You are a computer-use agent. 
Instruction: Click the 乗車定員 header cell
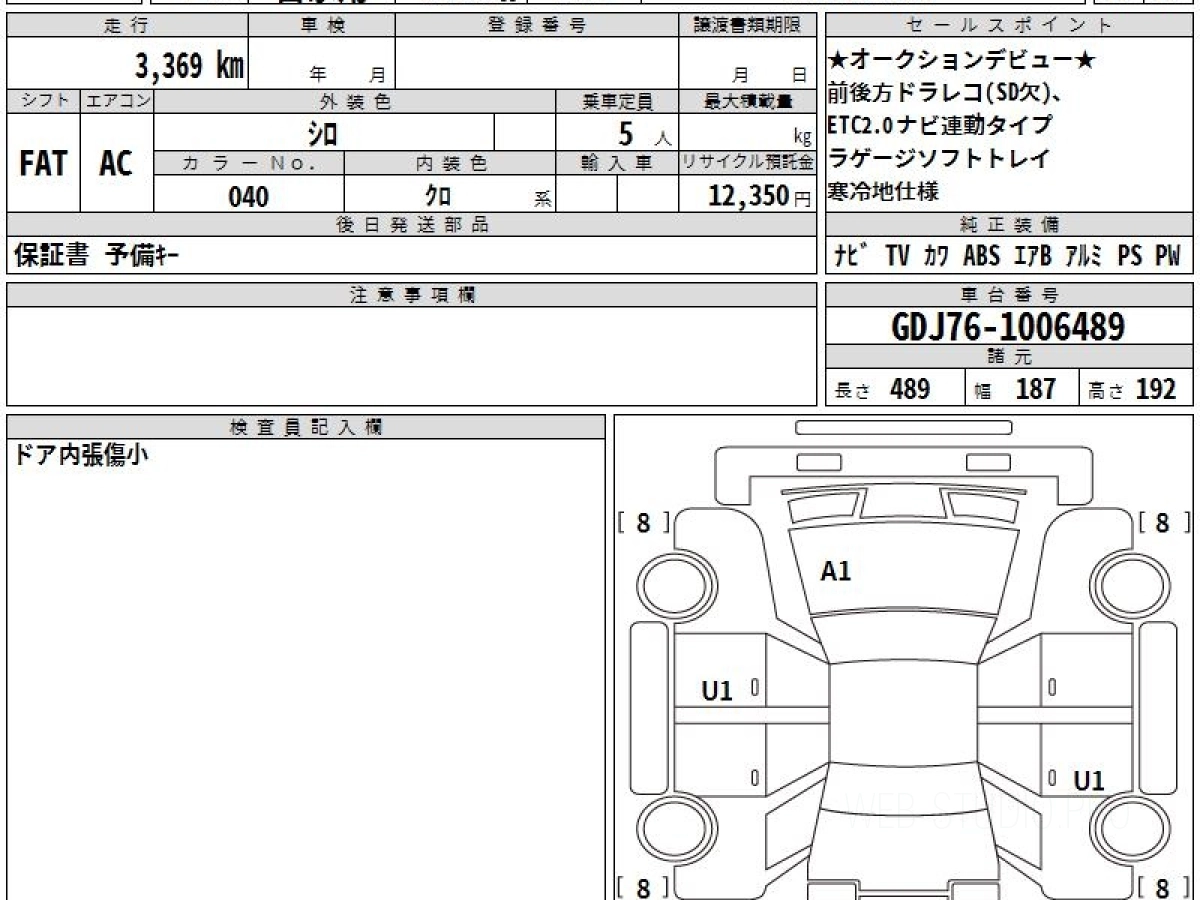coord(617,101)
